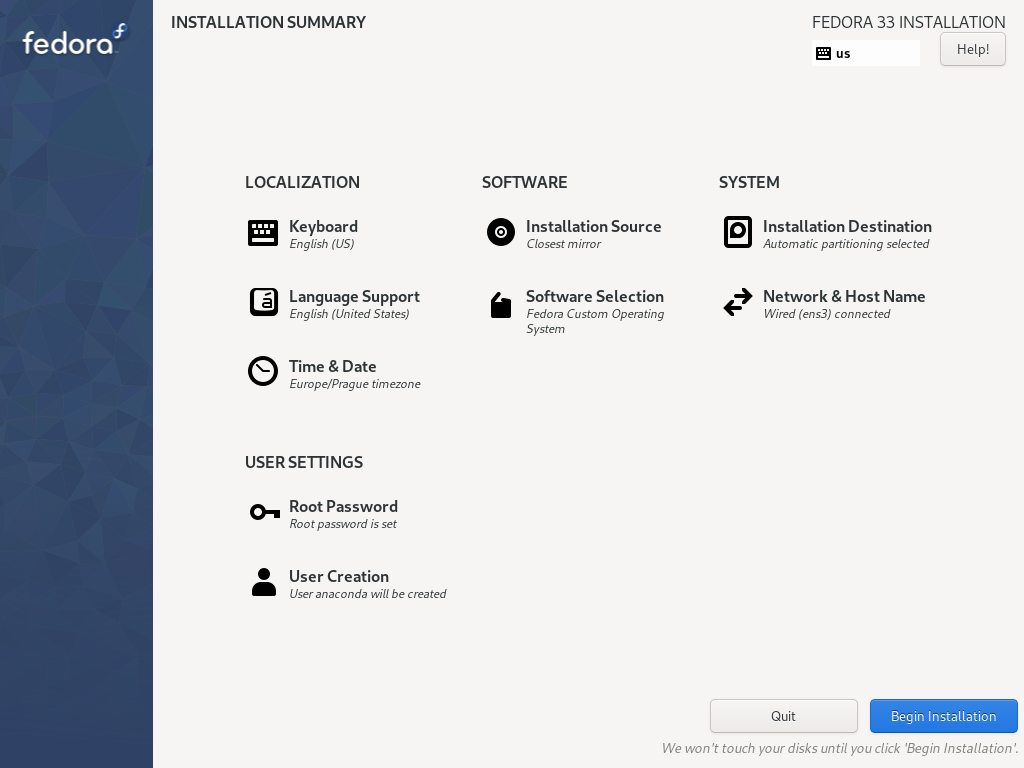Image resolution: width=1024 pixels, height=768 pixels.
Task: Open the Installation Destination disk icon
Action: [x=738, y=232]
